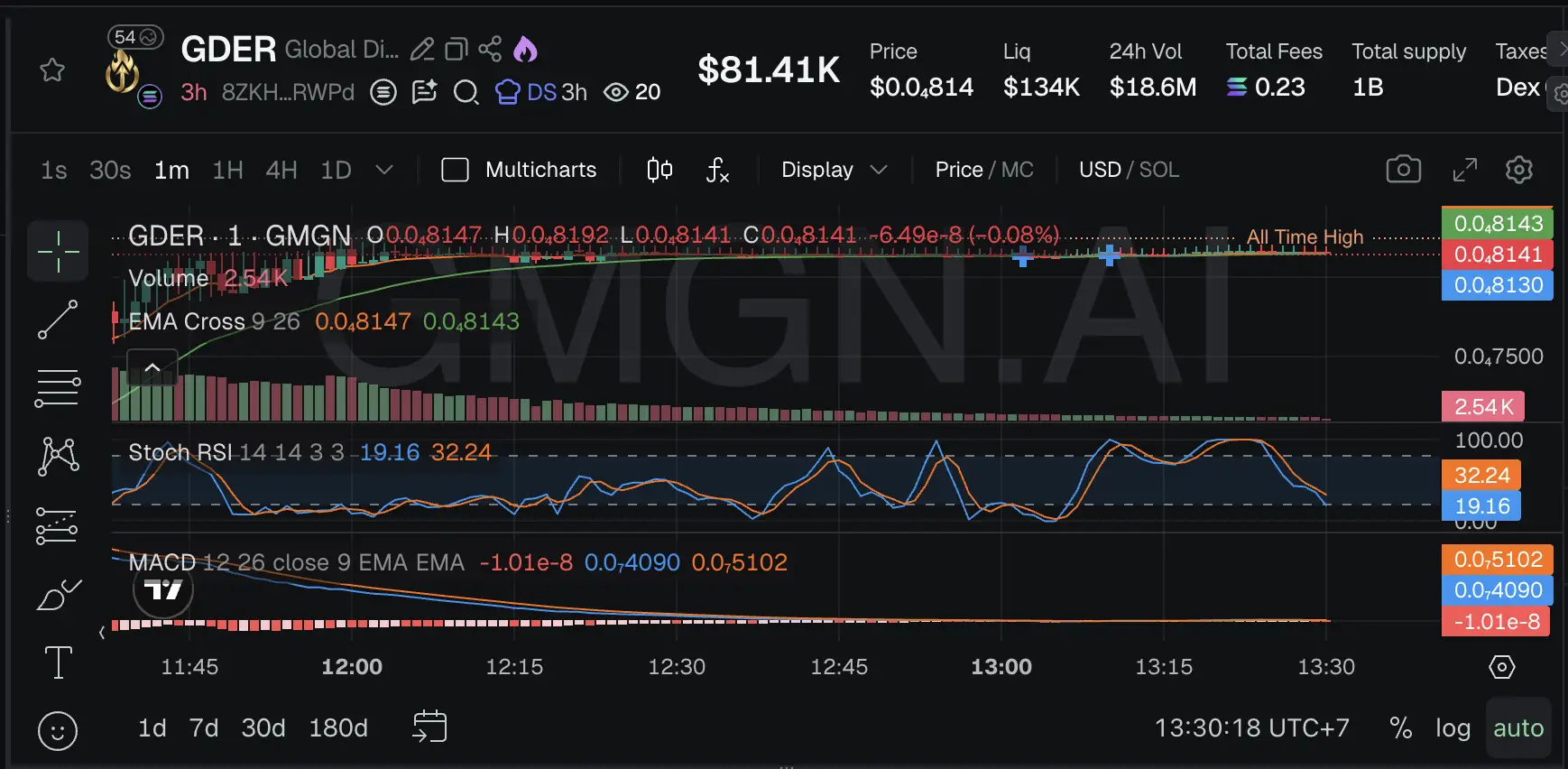Toggle to MC market cap view

[1018, 170]
